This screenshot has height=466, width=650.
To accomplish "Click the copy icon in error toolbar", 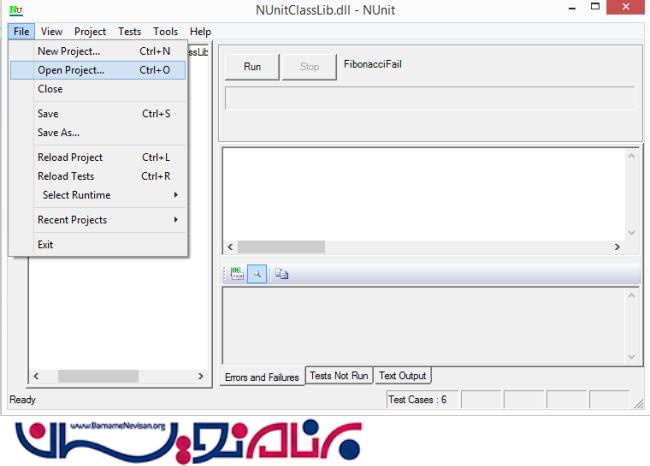I will [281, 274].
